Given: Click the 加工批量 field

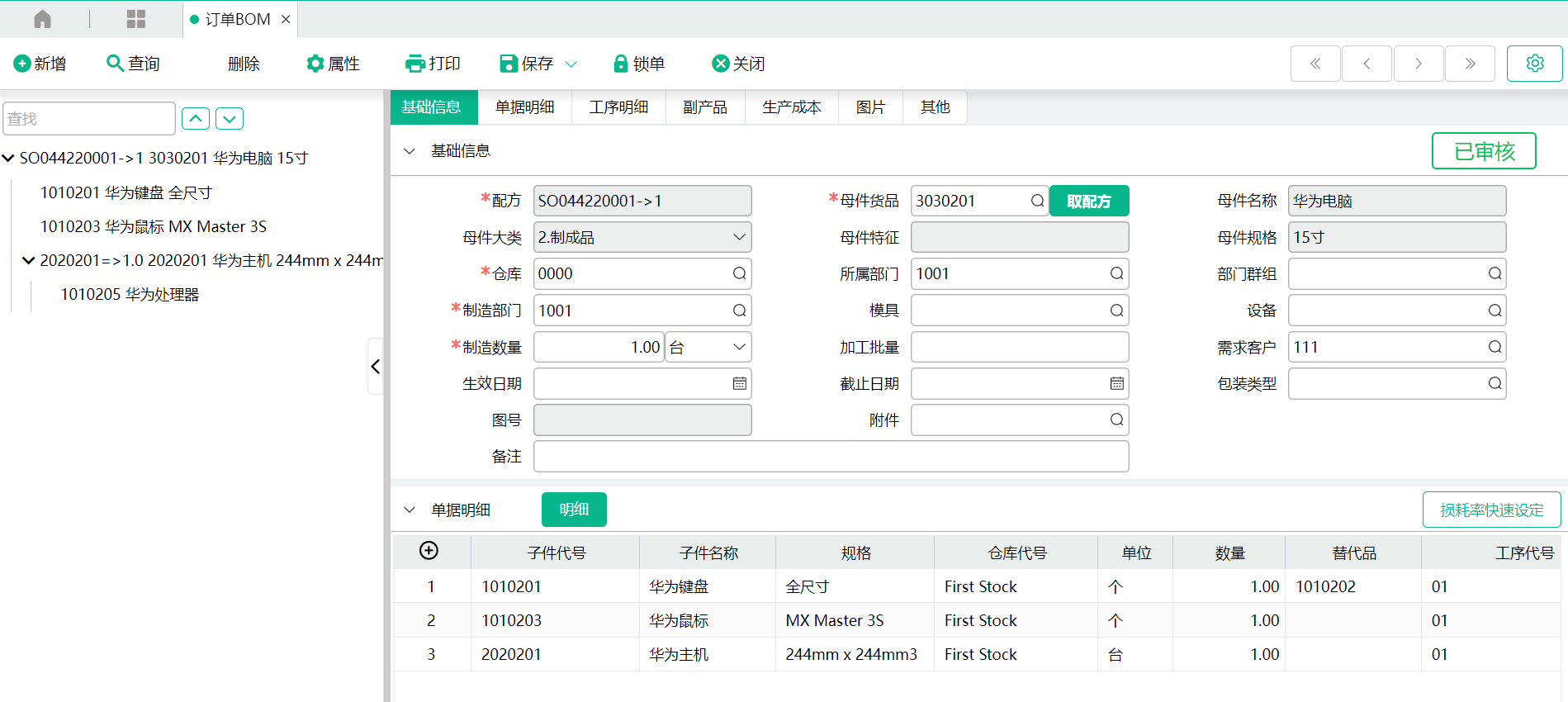Looking at the screenshot, I should pyautogui.click(x=1020, y=347).
